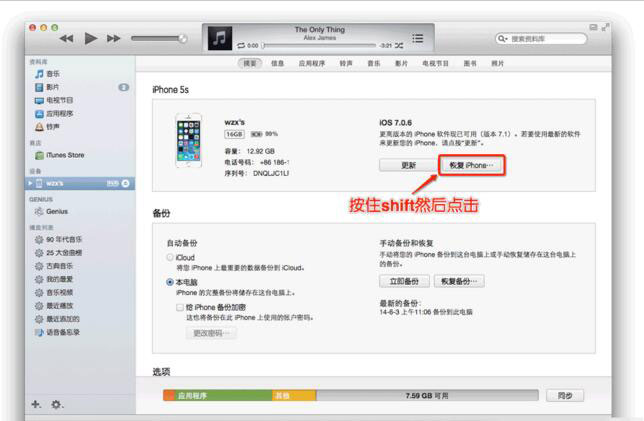644x421 pixels.
Task: Open the 语音备忘录 voice memos playlist
Action: point(57,332)
